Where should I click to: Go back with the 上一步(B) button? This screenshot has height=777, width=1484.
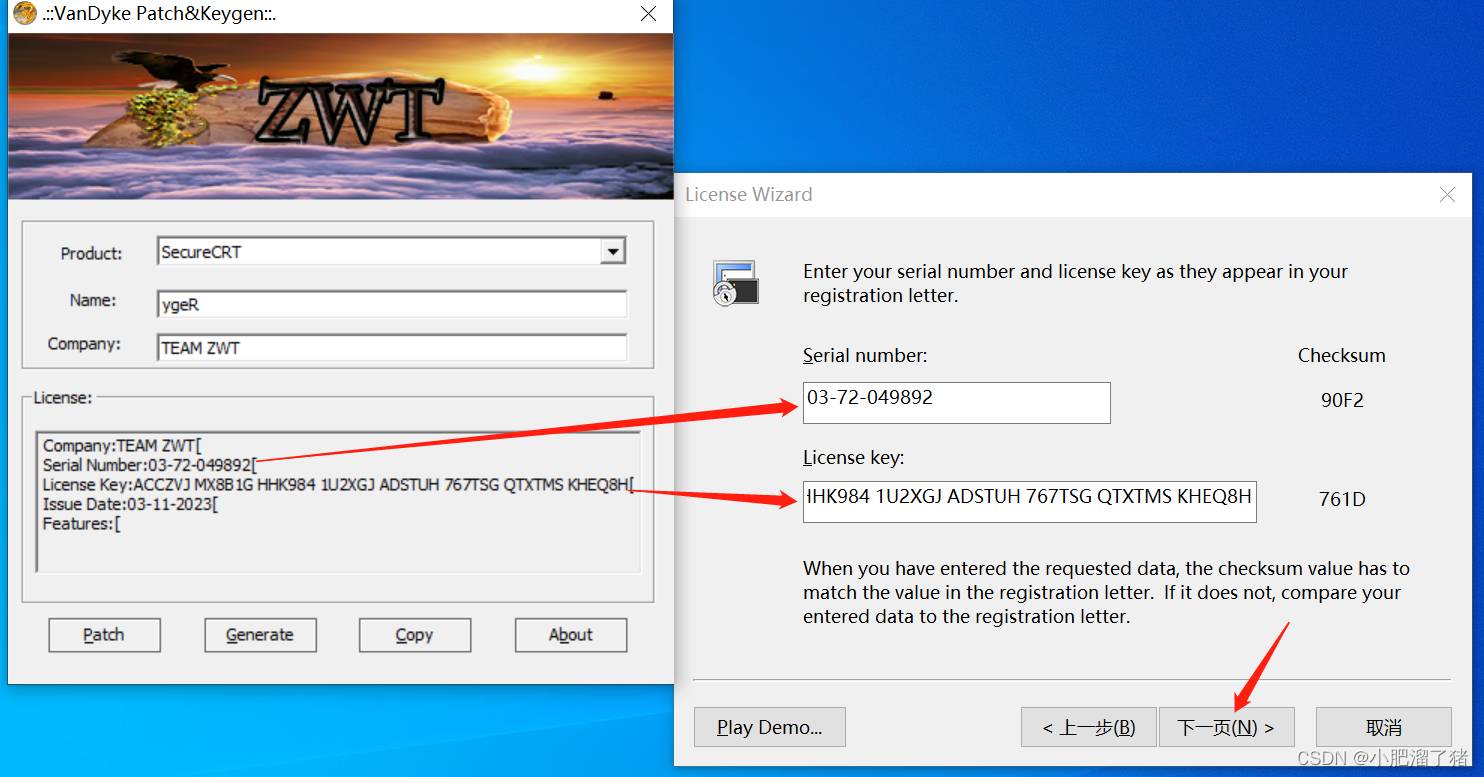coord(1088,727)
